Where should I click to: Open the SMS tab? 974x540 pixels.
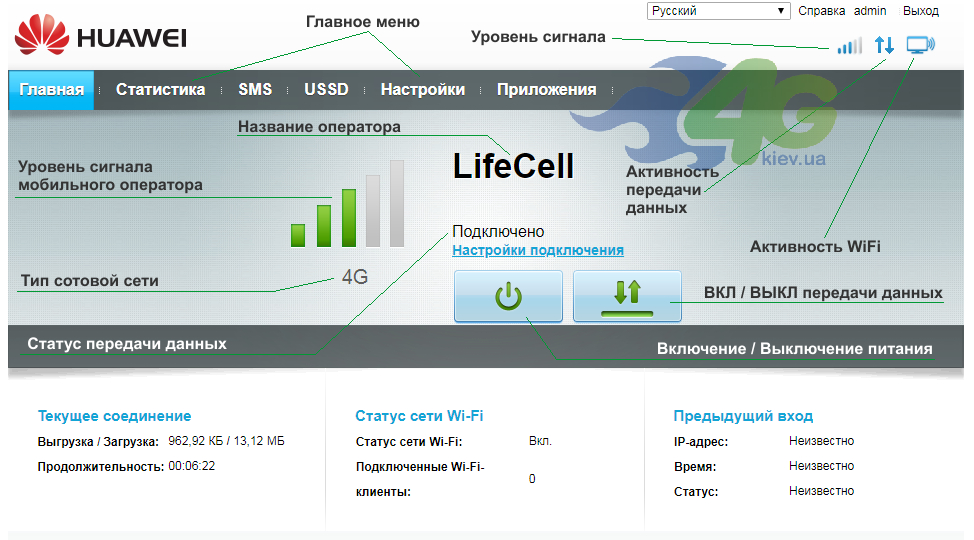point(255,89)
